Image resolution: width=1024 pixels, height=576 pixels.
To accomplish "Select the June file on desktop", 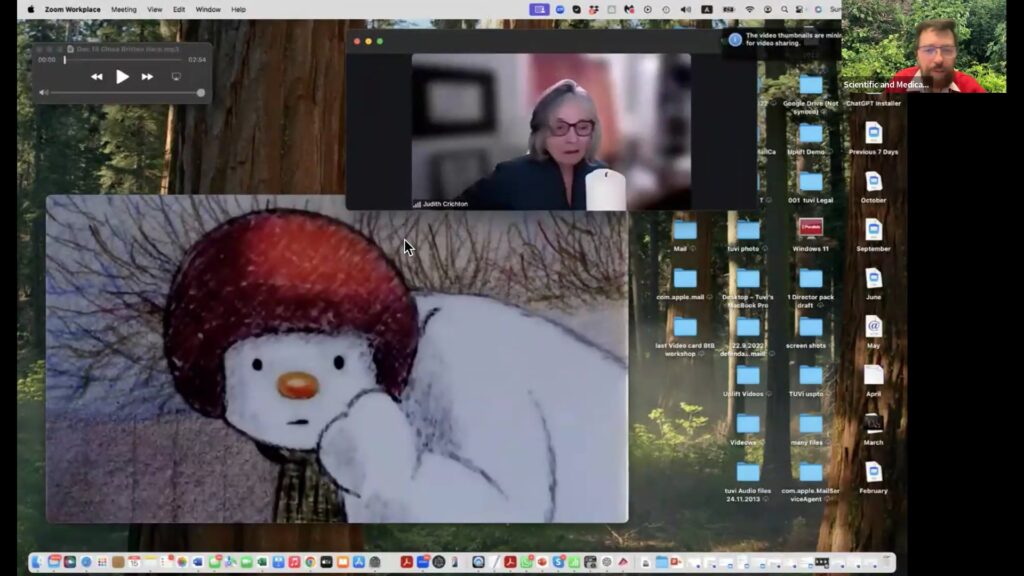I will 873,283.
